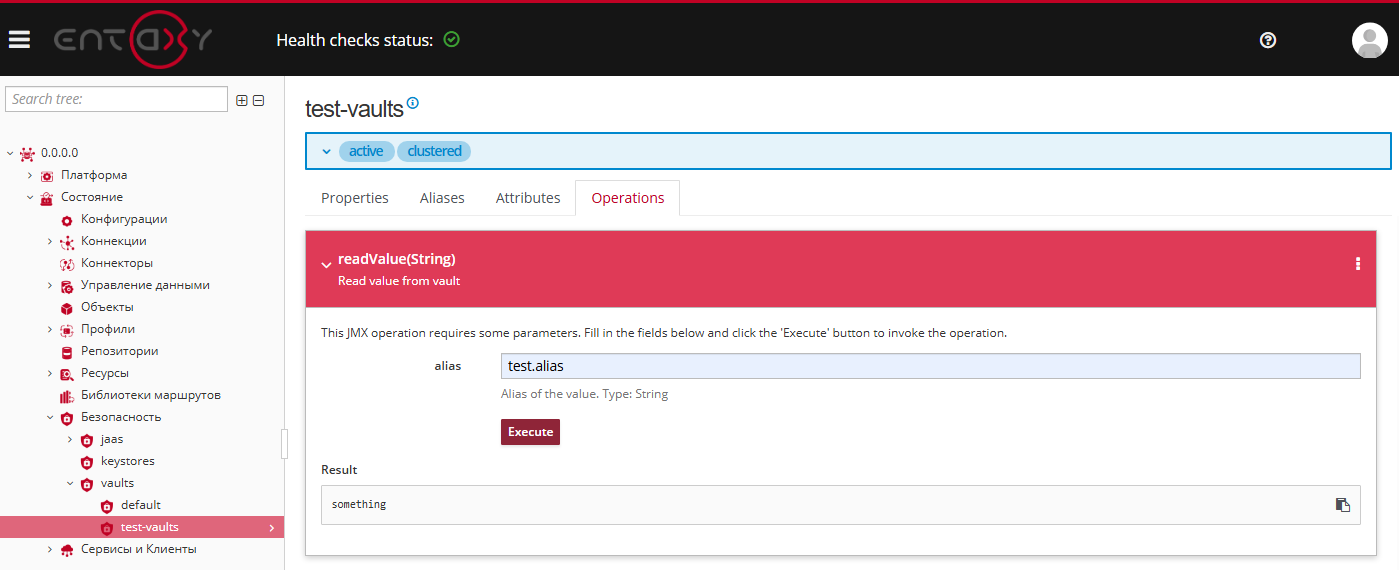1399x570 pixels.
Task: Focus the Search tree input box
Action: (116, 99)
